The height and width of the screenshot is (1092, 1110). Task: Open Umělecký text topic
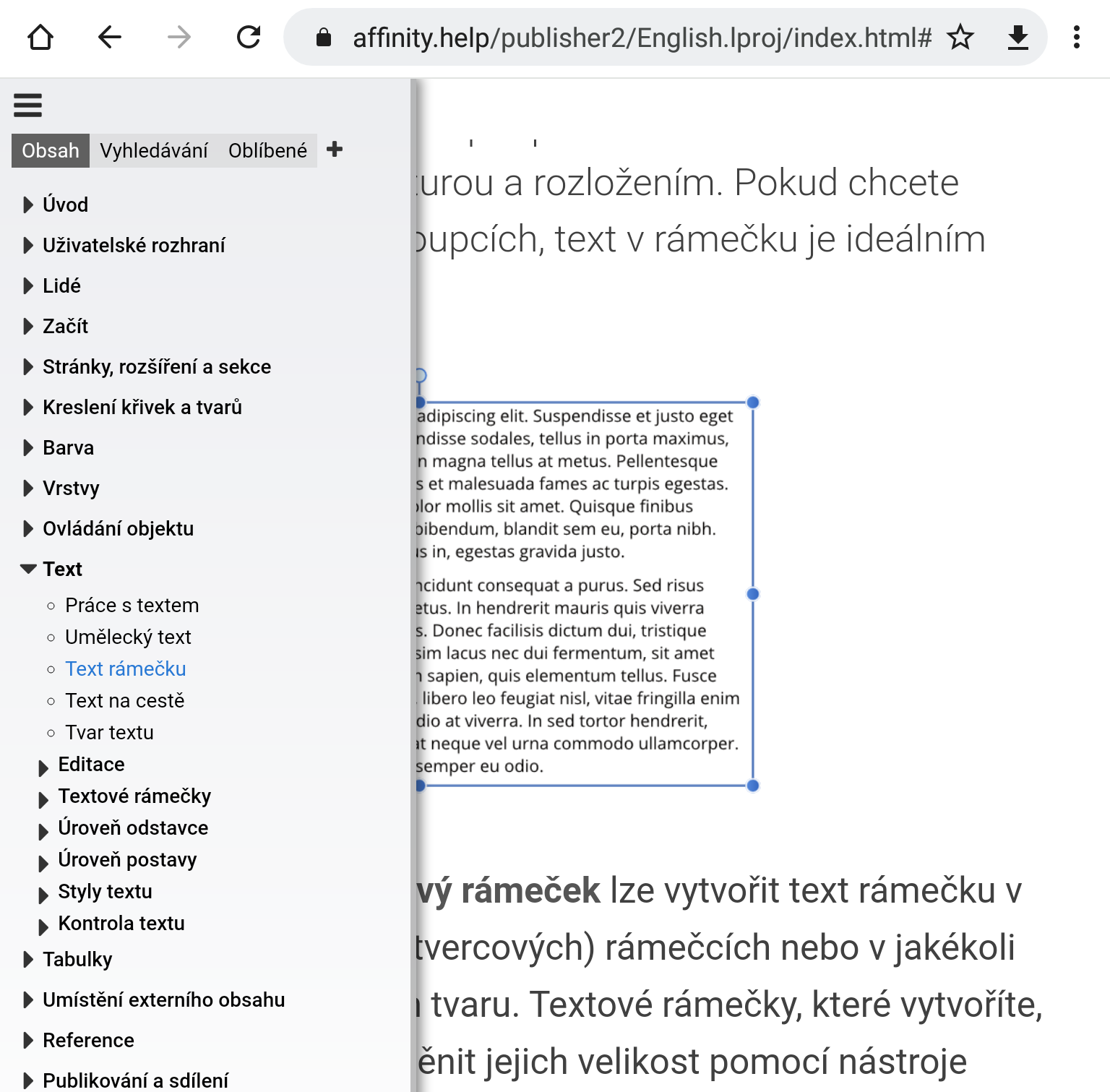(x=128, y=637)
